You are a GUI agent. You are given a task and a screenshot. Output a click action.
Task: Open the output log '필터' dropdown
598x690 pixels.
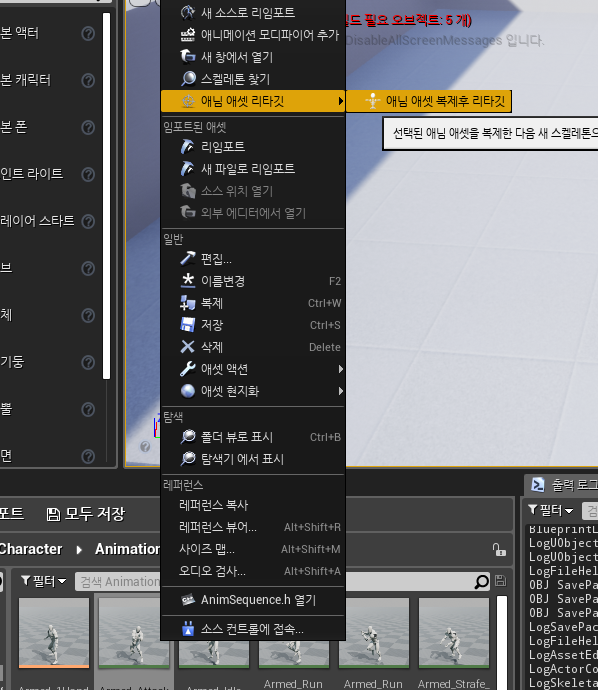coord(550,510)
